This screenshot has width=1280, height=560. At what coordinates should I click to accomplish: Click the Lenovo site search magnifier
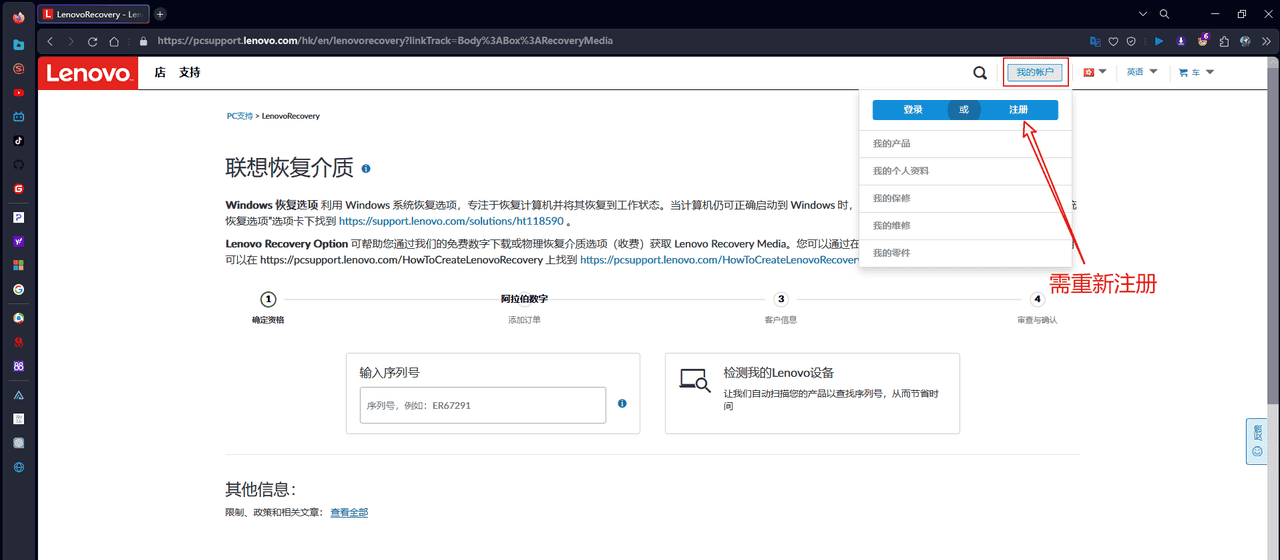980,73
